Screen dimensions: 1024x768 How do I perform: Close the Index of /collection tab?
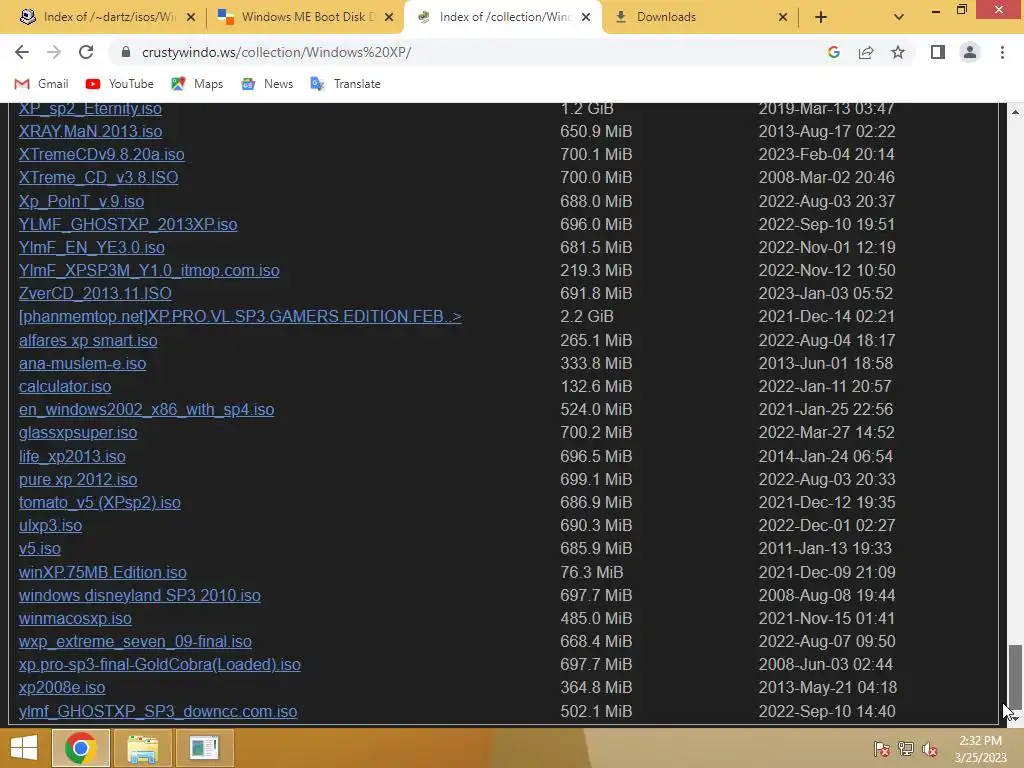pos(586,17)
